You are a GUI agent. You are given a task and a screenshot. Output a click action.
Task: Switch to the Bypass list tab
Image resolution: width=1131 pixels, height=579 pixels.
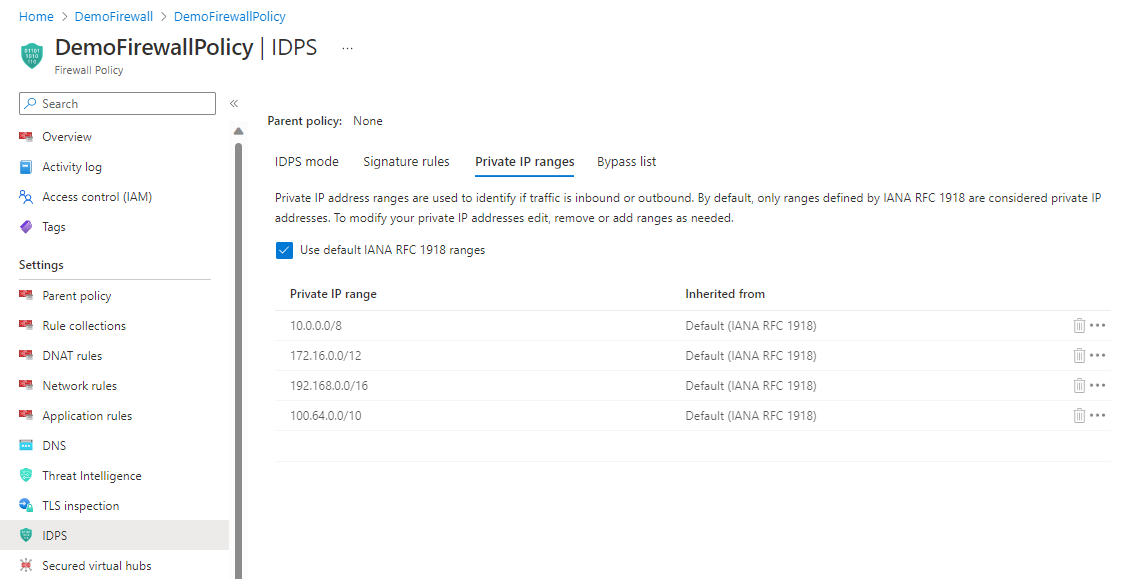(626, 162)
